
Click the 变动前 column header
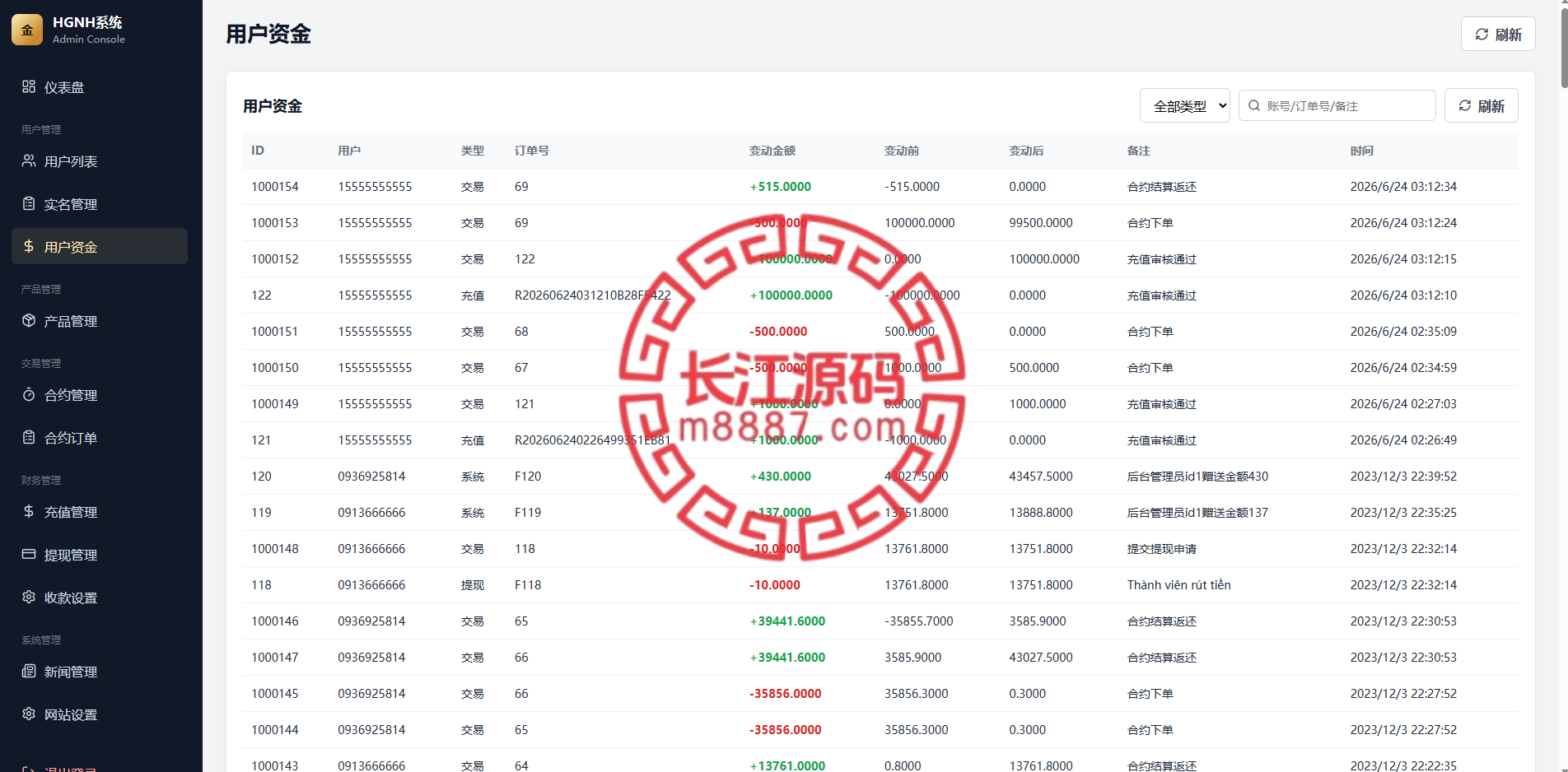click(x=902, y=151)
